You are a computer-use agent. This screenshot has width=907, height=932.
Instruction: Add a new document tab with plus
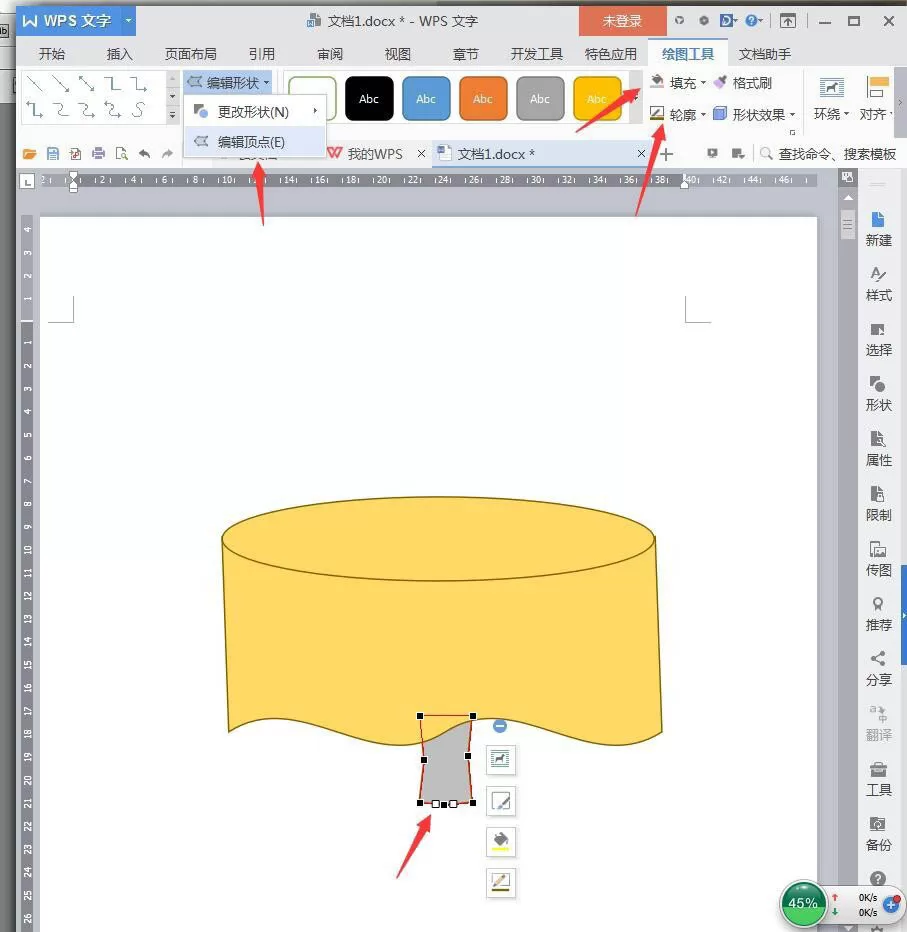pos(666,155)
